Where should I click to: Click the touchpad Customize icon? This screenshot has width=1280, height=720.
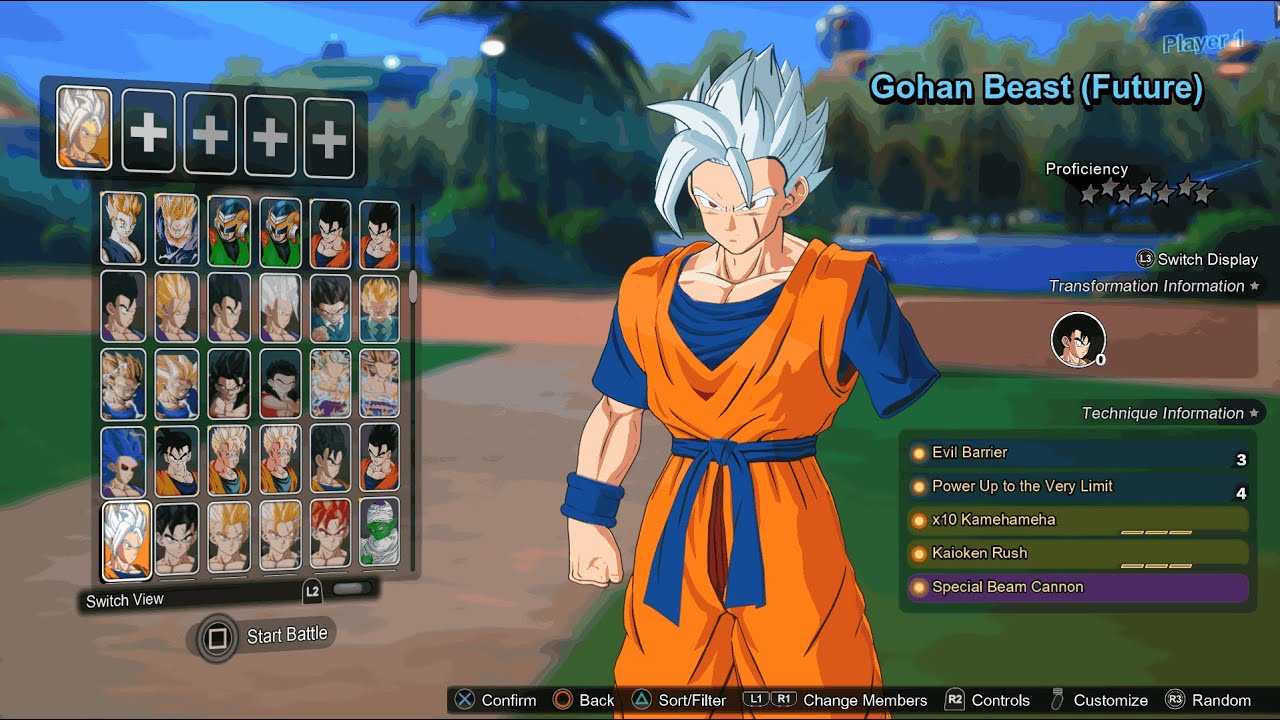[1057, 700]
